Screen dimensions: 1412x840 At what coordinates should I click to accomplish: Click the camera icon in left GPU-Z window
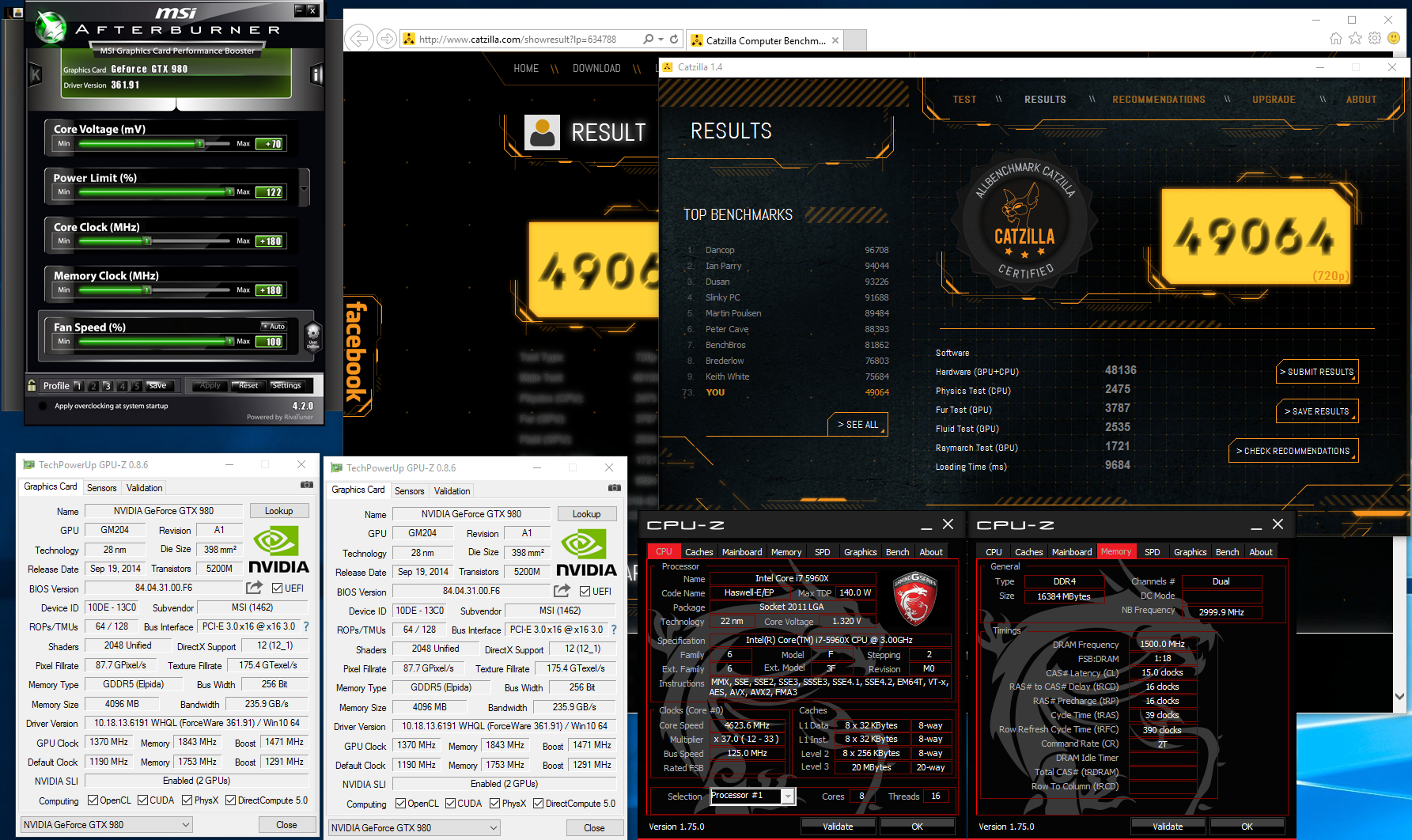[x=306, y=484]
